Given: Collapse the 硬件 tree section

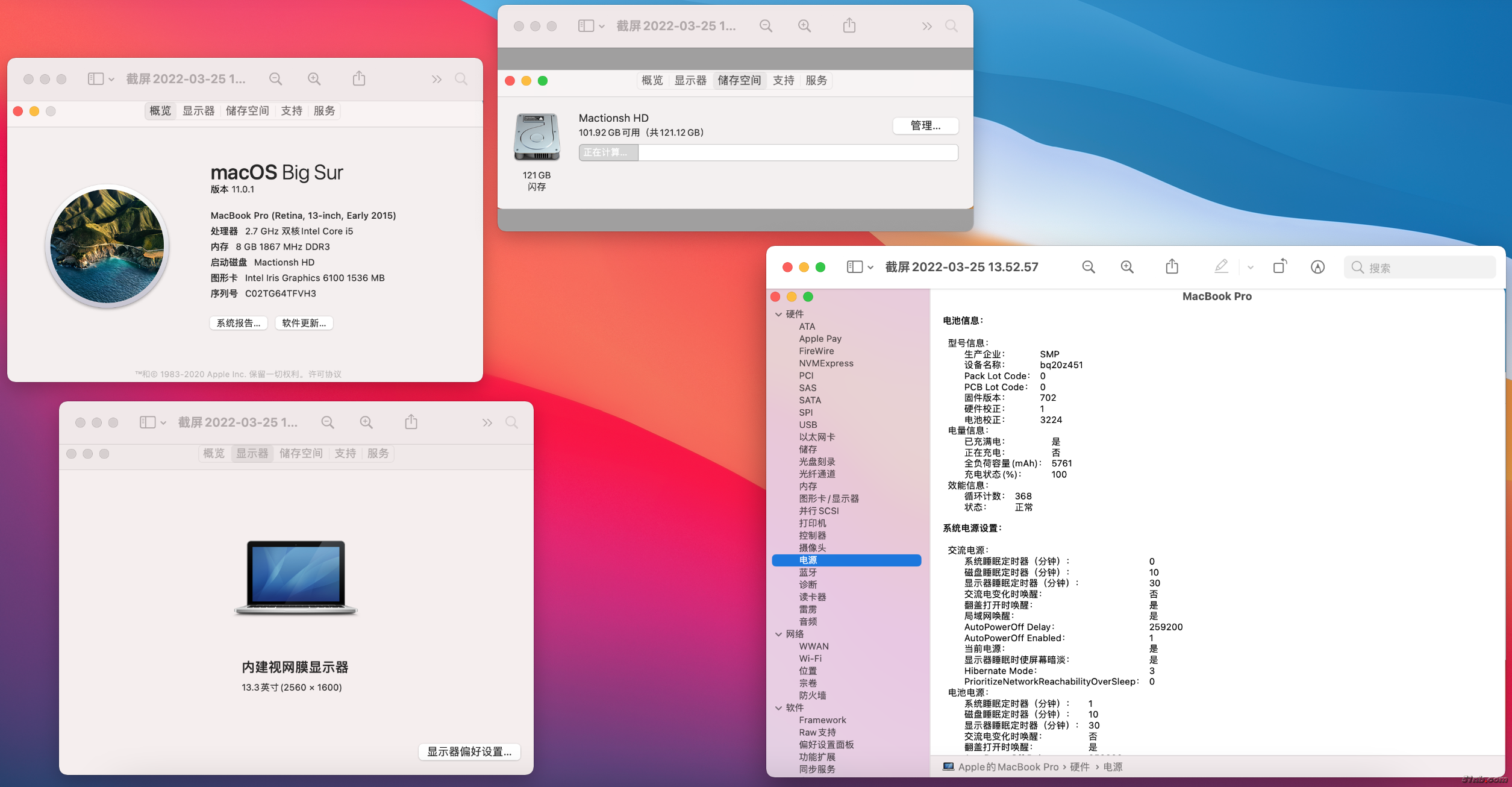Looking at the screenshot, I should click(778, 314).
